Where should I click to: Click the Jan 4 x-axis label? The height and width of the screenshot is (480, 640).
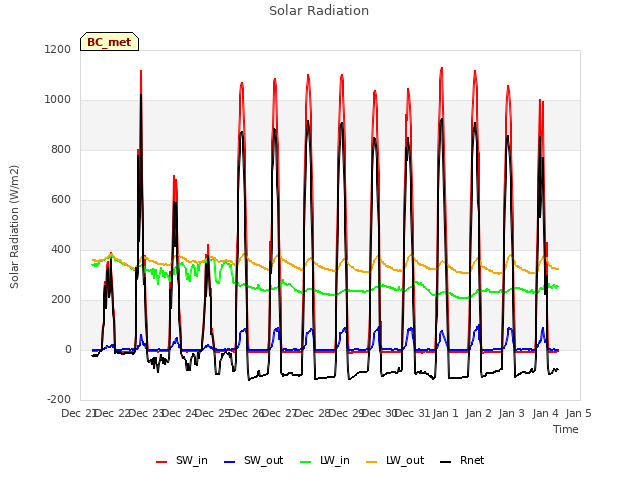546,413
